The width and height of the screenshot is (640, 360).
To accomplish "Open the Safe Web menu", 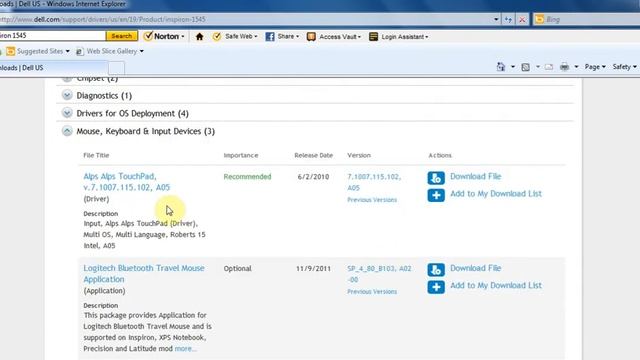I will pos(241,37).
